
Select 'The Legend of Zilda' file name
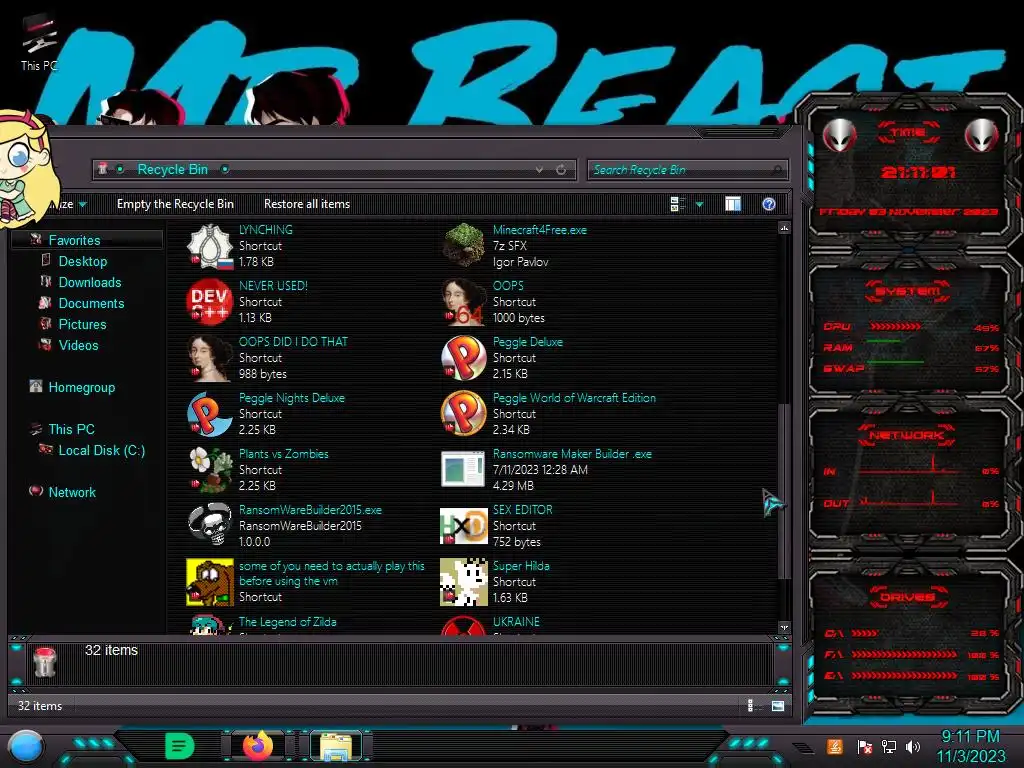tap(287, 622)
